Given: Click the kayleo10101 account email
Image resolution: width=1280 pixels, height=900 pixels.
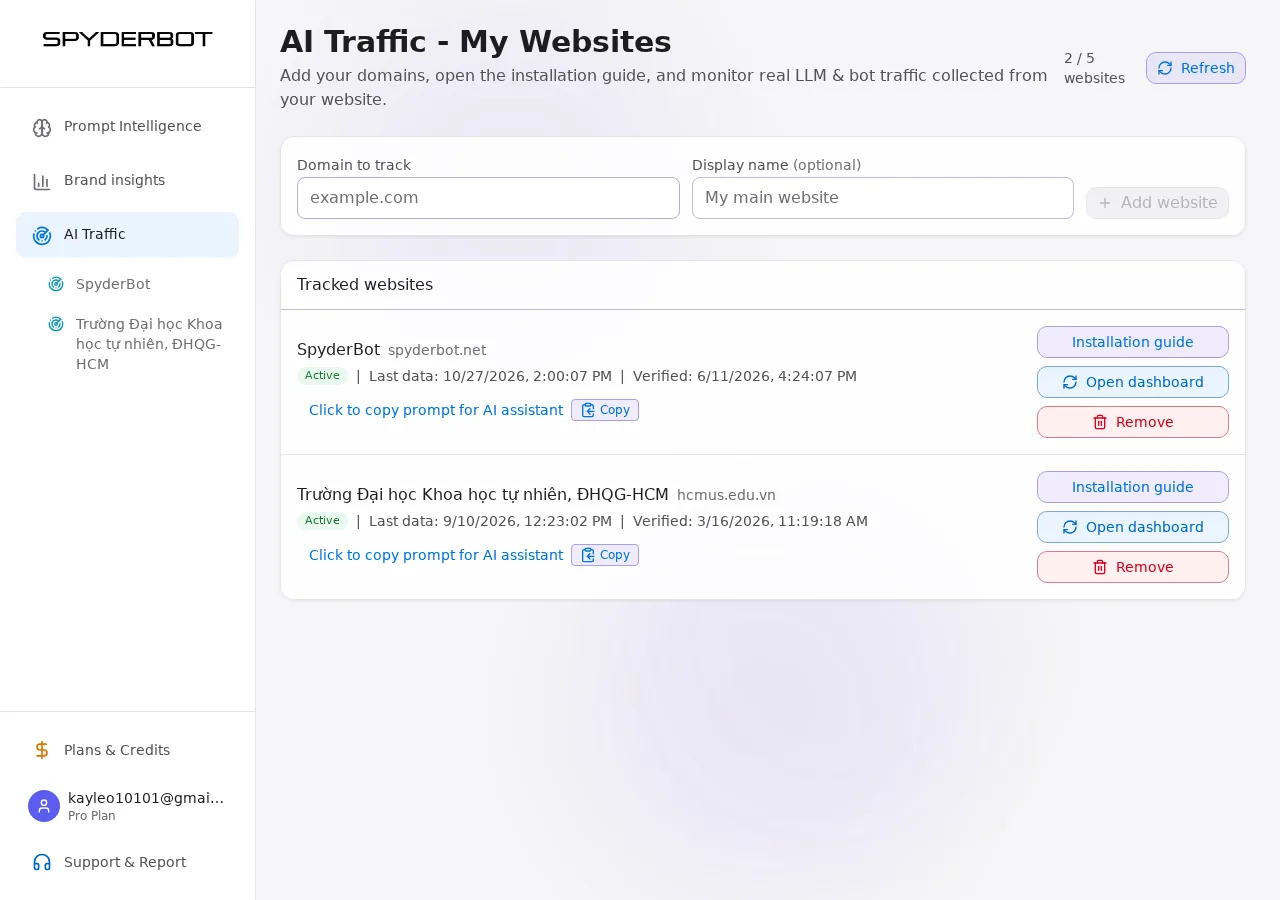Looking at the screenshot, I should coord(146,798).
